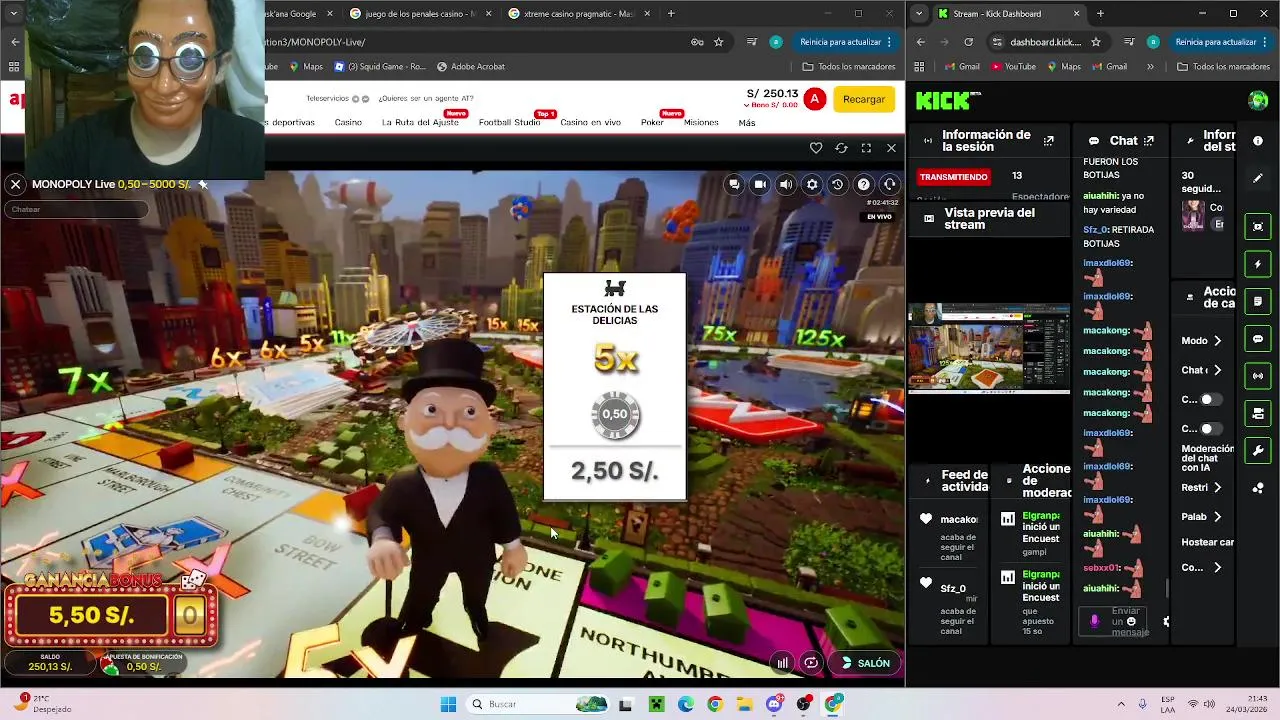Toggle the lightning bolt icon in Kick sidebar

pos(1258,264)
